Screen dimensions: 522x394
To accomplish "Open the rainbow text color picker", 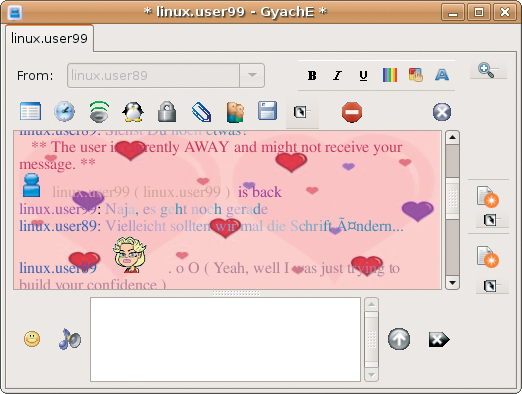I will point(390,75).
